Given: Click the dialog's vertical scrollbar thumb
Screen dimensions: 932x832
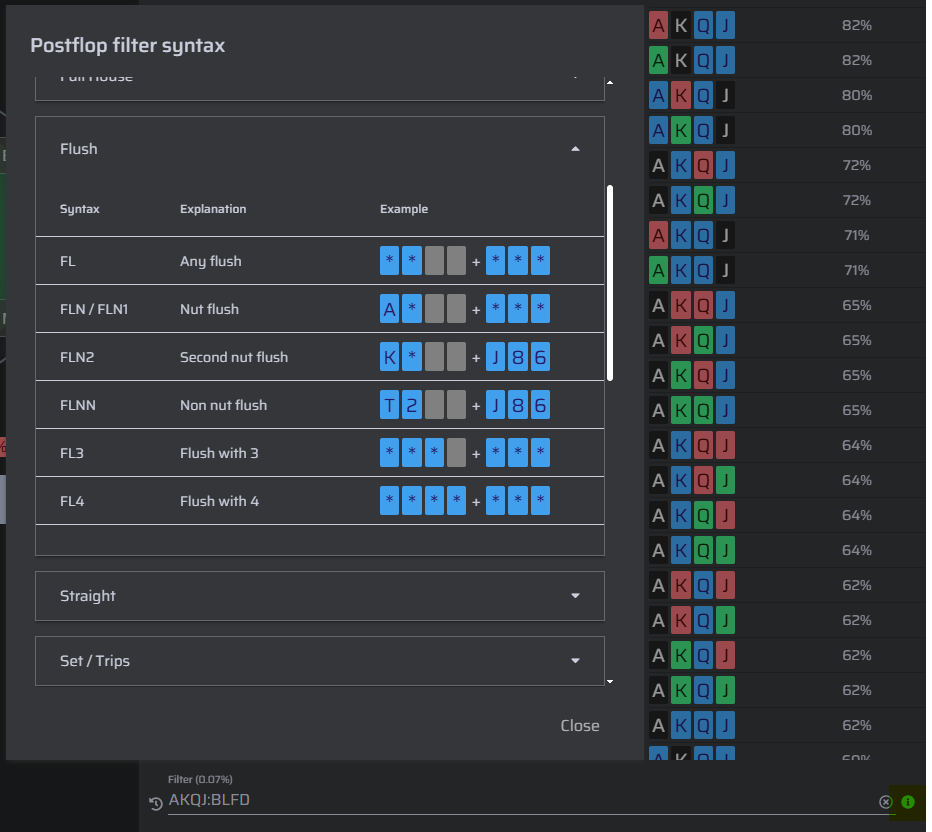Looking at the screenshot, I should (x=610, y=283).
